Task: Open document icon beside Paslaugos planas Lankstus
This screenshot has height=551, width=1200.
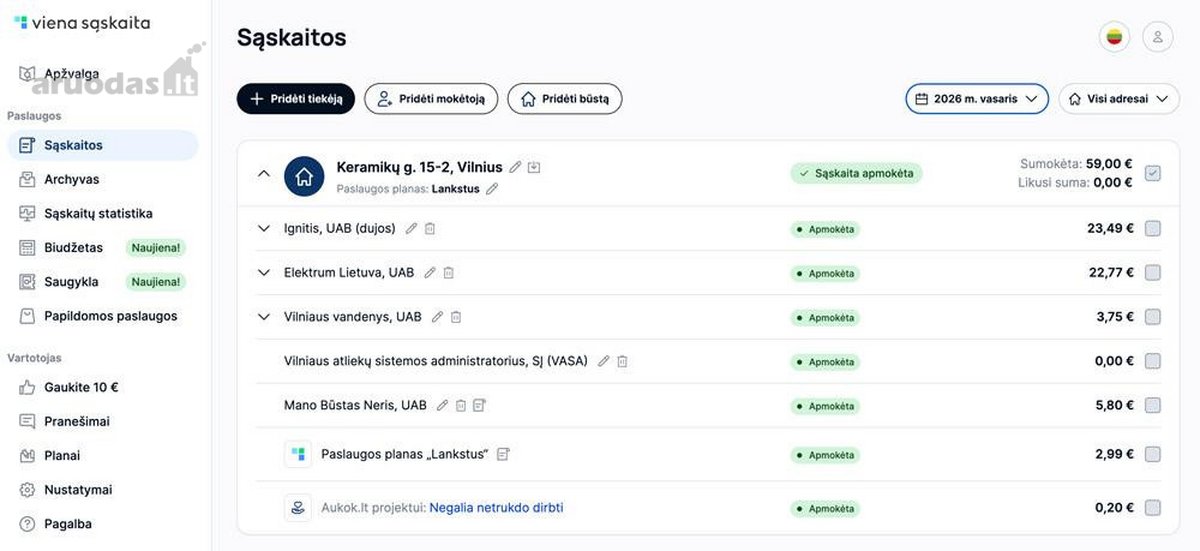Action: 503,454
